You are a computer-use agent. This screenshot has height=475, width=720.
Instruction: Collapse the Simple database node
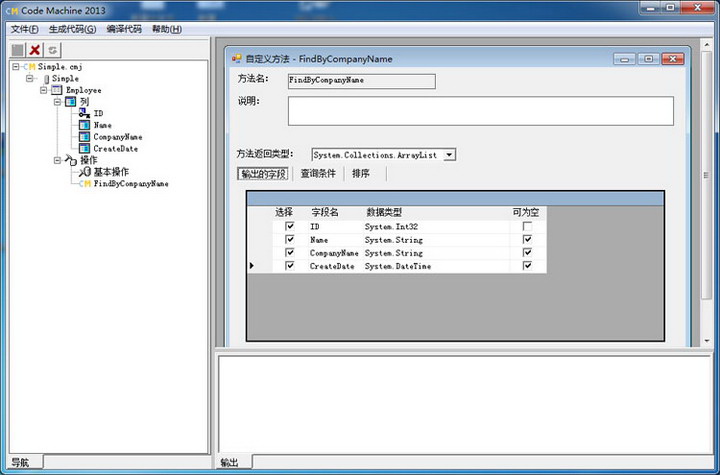click(x=30, y=79)
